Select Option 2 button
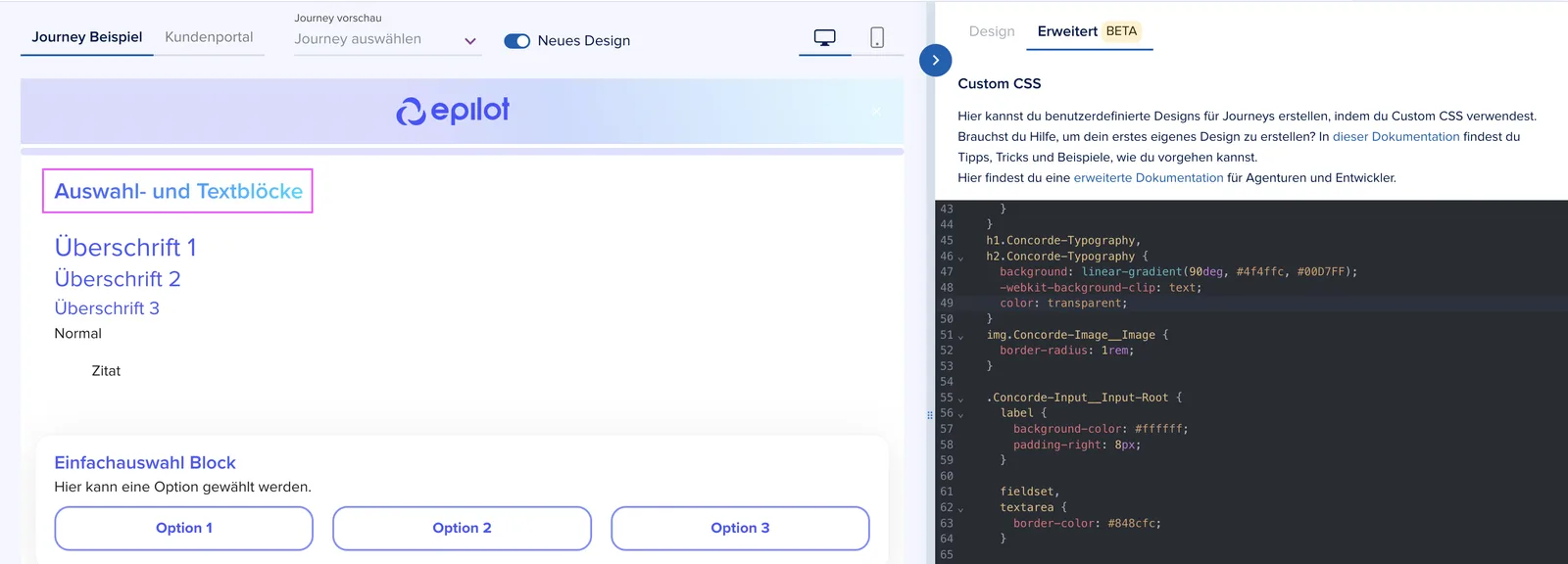Screen dimensions: 1568x564 click(x=463, y=528)
